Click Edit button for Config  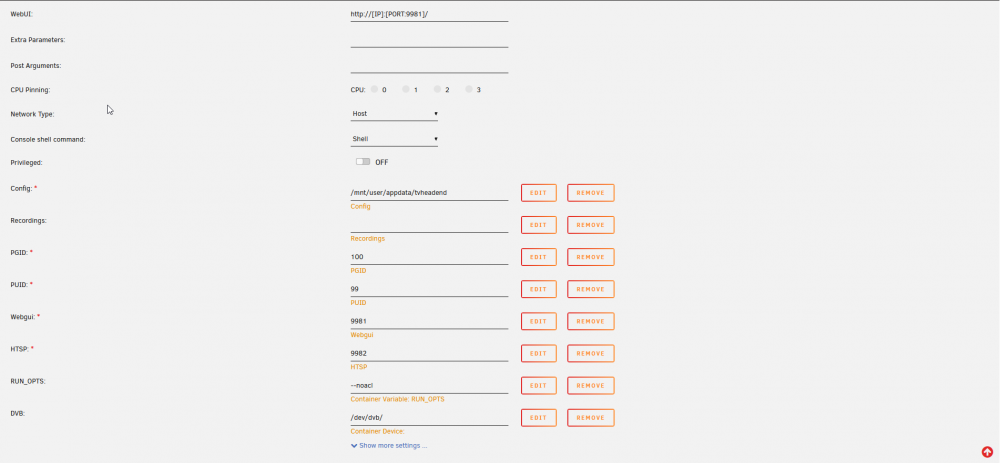click(x=539, y=193)
